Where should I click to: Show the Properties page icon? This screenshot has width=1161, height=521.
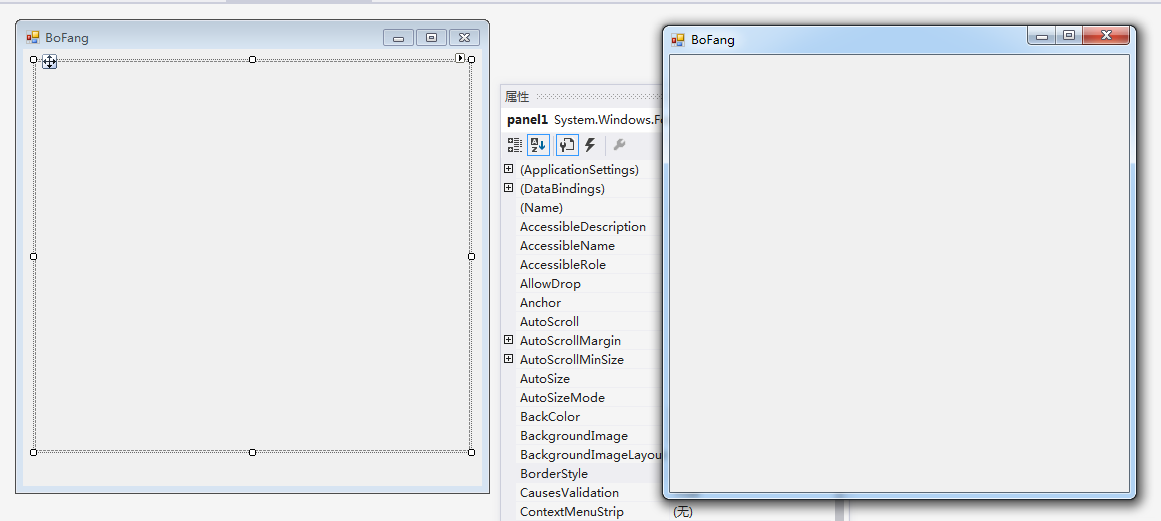tap(567, 145)
